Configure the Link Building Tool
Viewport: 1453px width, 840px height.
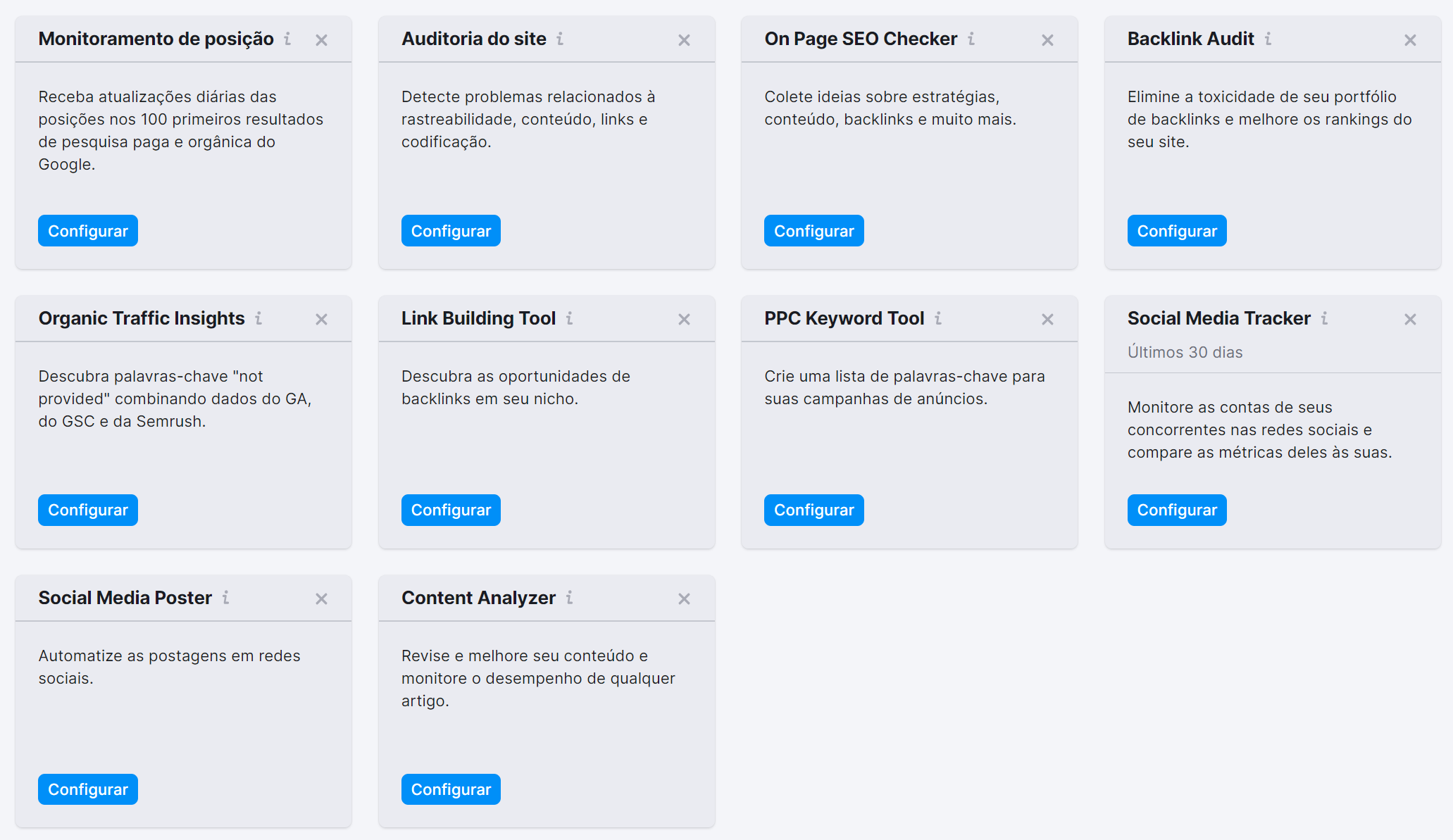point(451,510)
